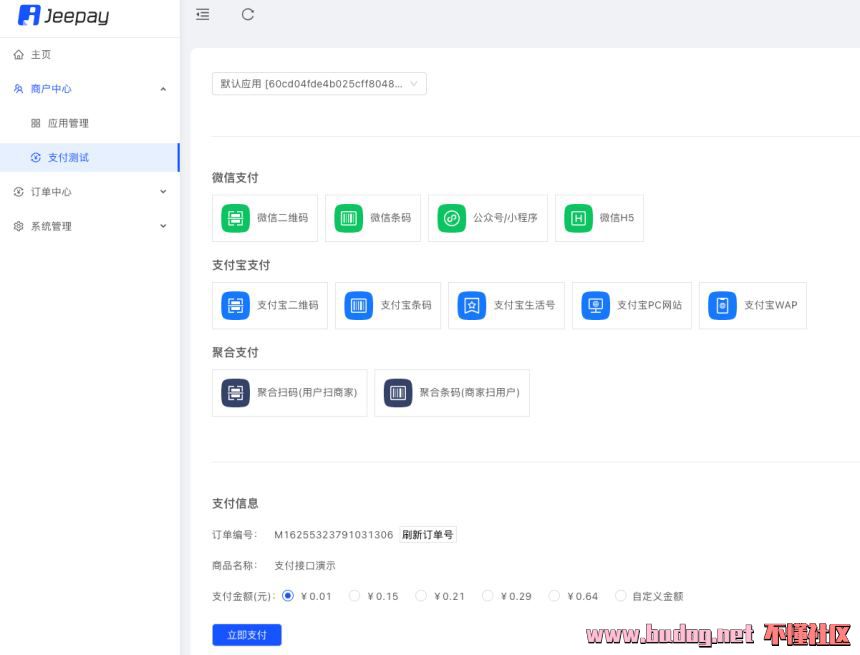This screenshot has height=655, width=860.
Task: Click the 订单中心 sidebar icon
Action: pyautogui.click(x=19, y=192)
